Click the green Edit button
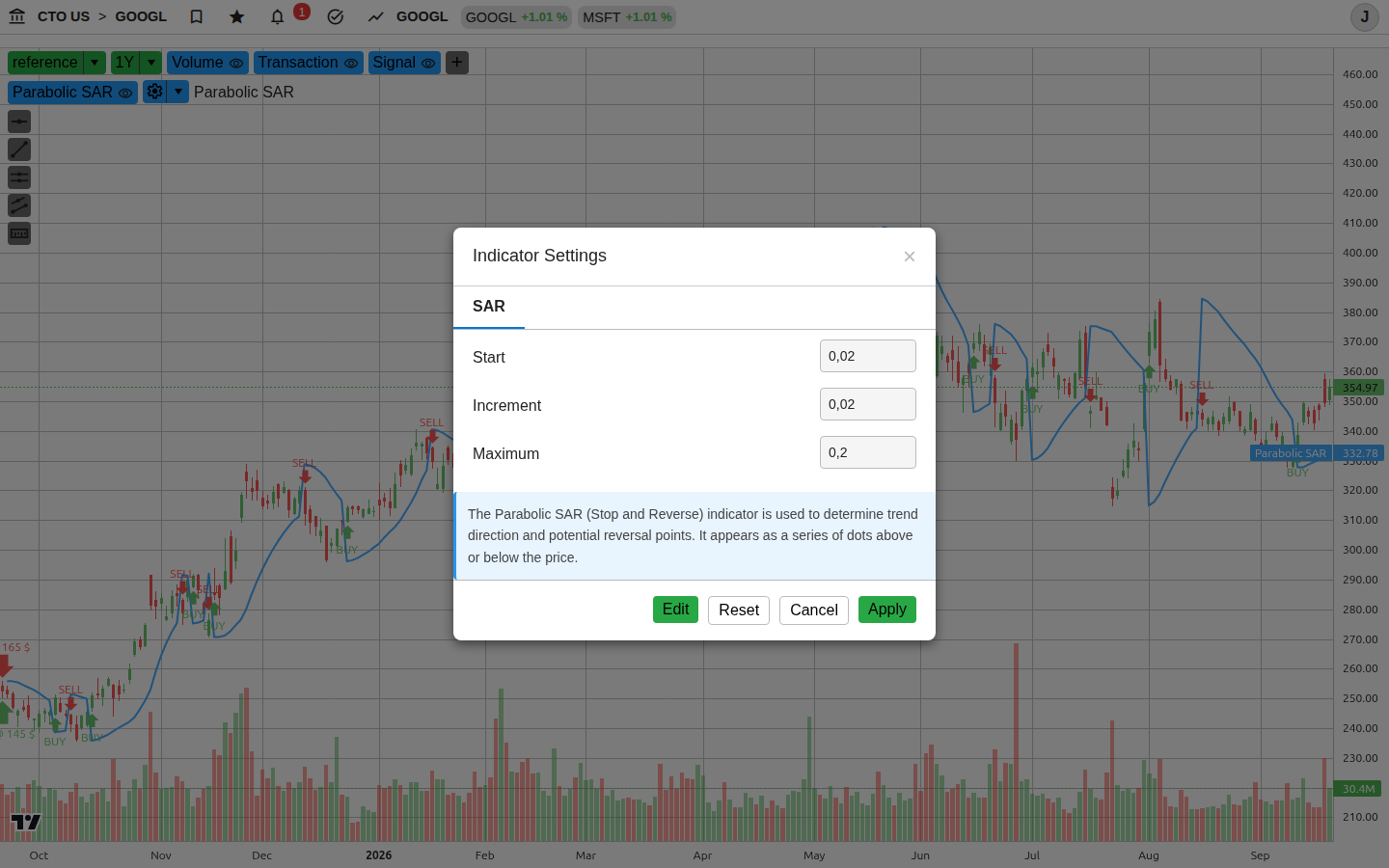 tap(675, 610)
